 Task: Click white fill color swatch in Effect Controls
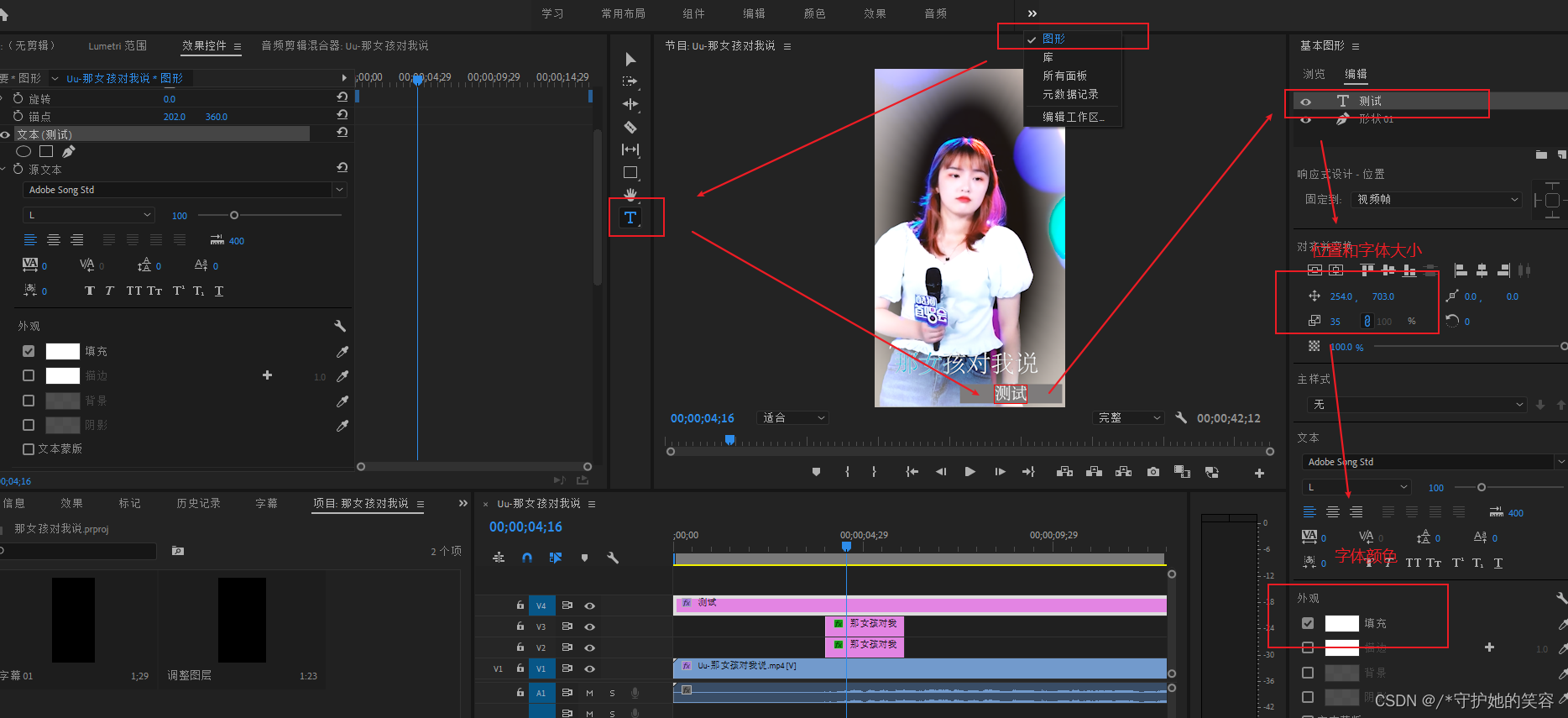click(x=62, y=351)
